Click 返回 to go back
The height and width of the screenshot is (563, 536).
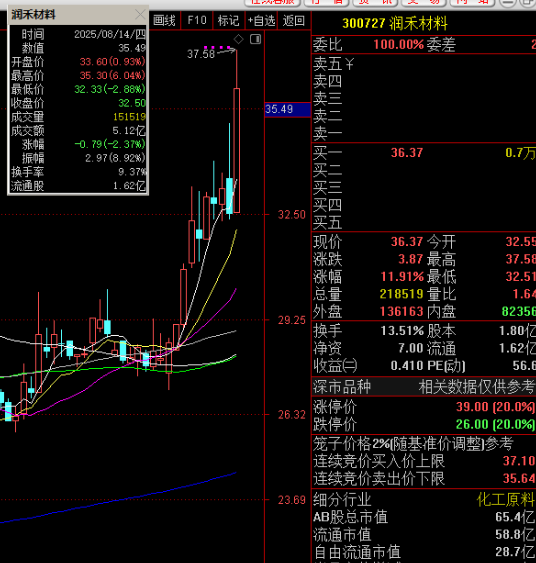(294, 20)
